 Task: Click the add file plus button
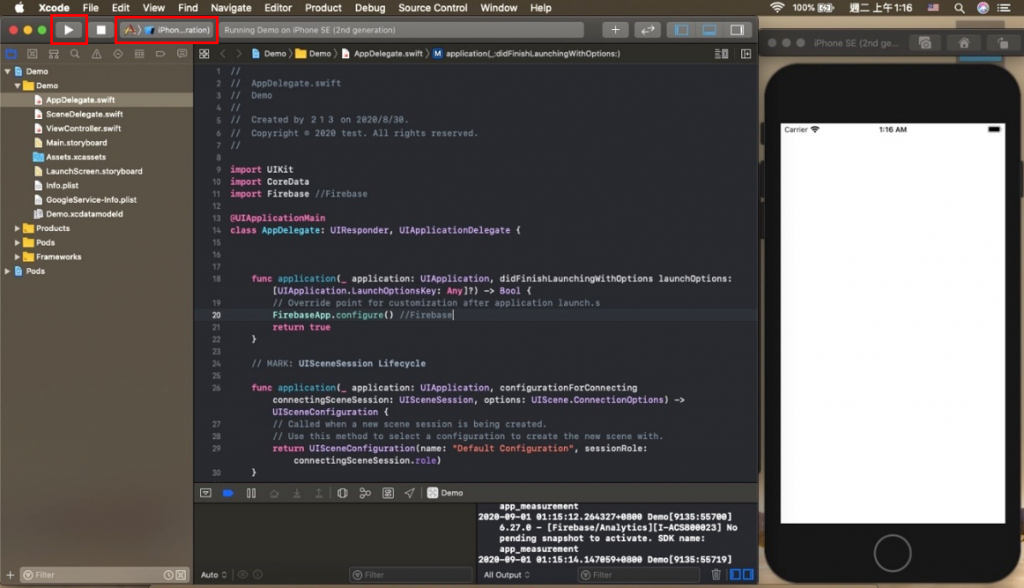10,575
